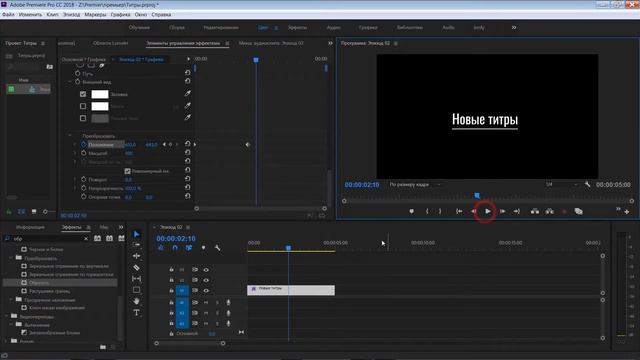The image size is (640, 360).
Task: Click Mark Out bracket button
Action: (440, 211)
